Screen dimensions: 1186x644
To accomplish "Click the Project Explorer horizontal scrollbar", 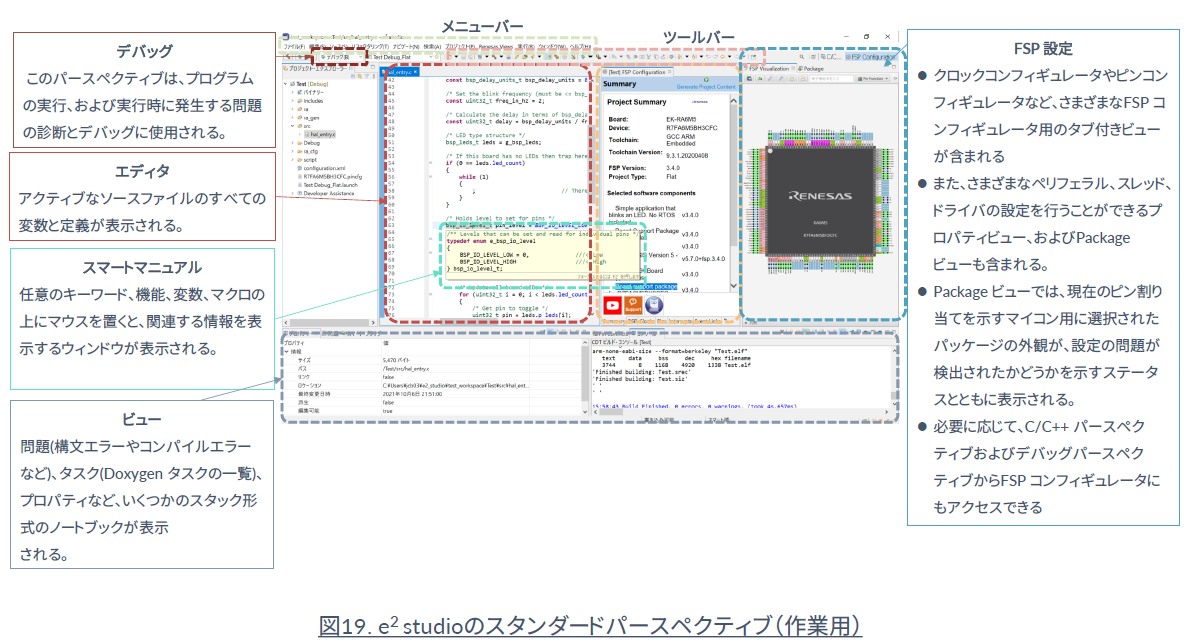I will point(330,322).
